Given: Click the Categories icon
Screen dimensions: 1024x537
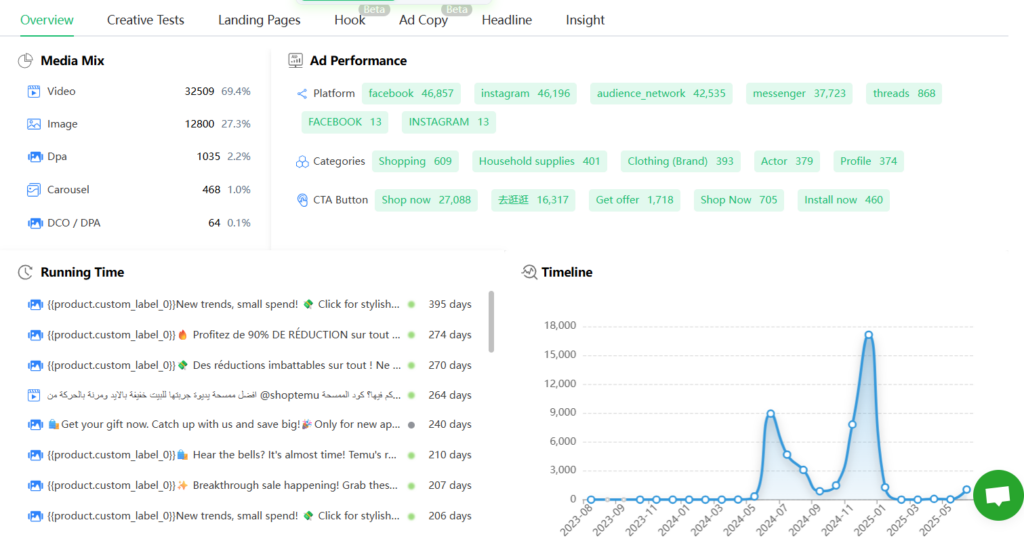Looking at the screenshot, I should pyautogui.click(x=302, y=162).
